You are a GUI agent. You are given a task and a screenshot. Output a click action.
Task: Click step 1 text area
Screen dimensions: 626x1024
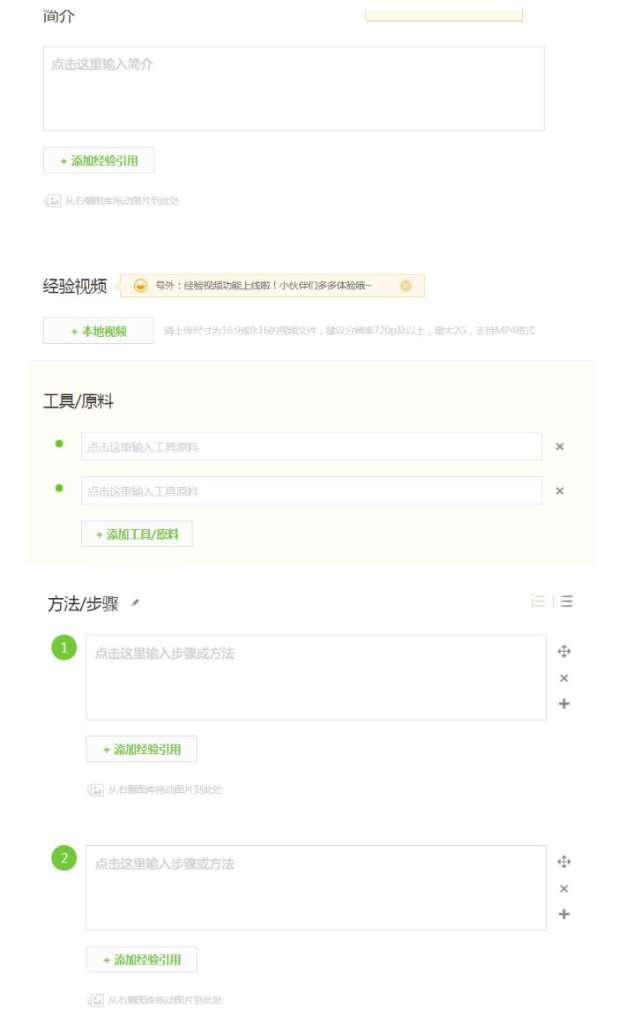(x=316, y=678)
